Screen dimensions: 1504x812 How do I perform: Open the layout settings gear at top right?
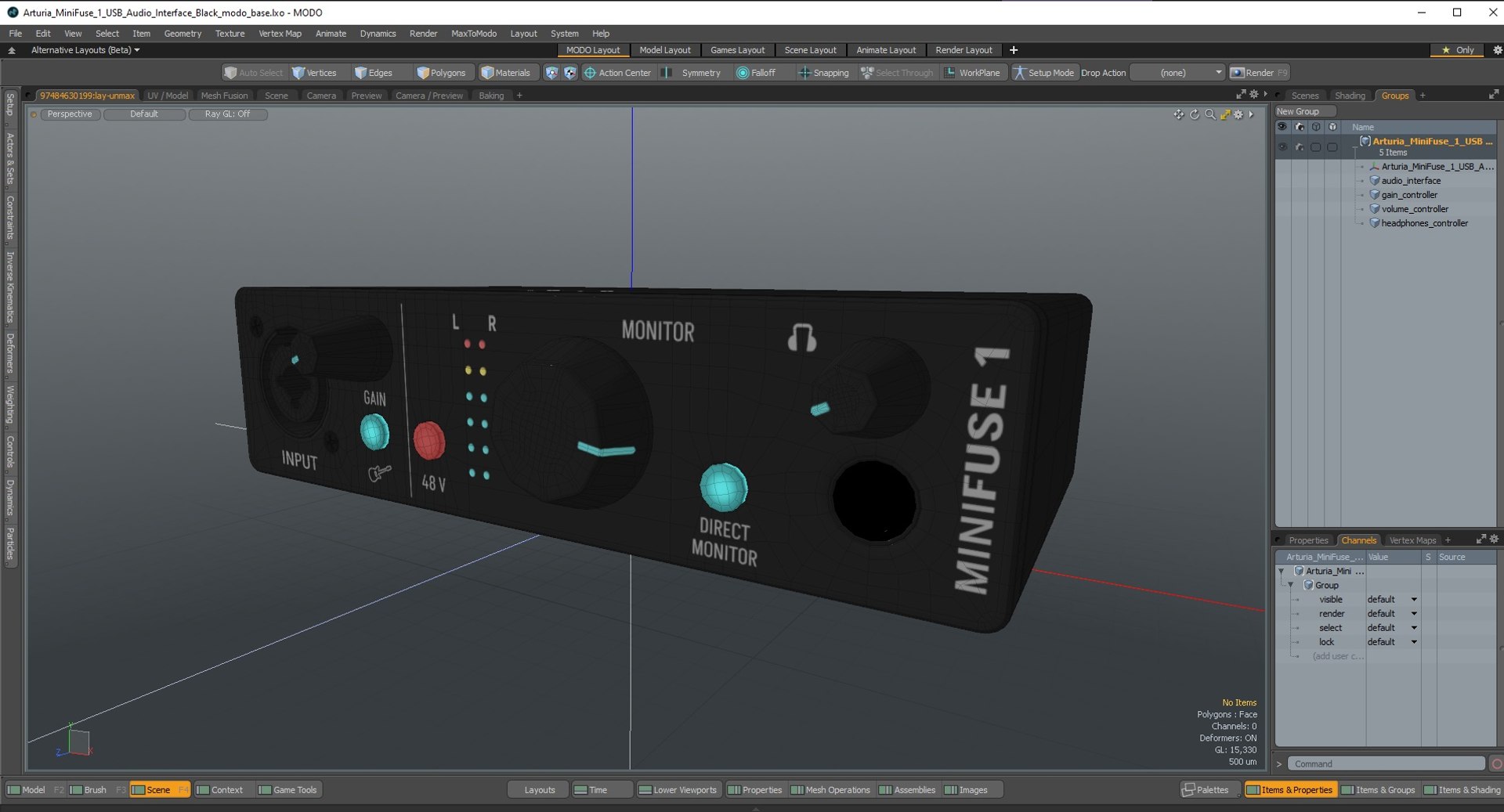point(1497,50)
